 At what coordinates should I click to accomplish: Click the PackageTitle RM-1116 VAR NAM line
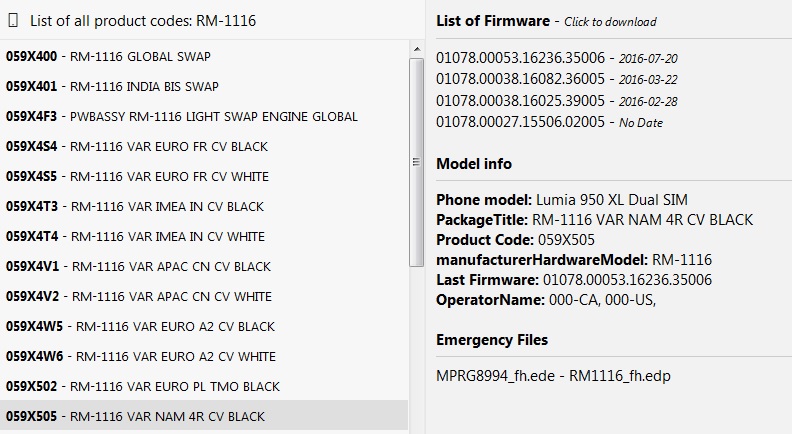pos(595,220)
